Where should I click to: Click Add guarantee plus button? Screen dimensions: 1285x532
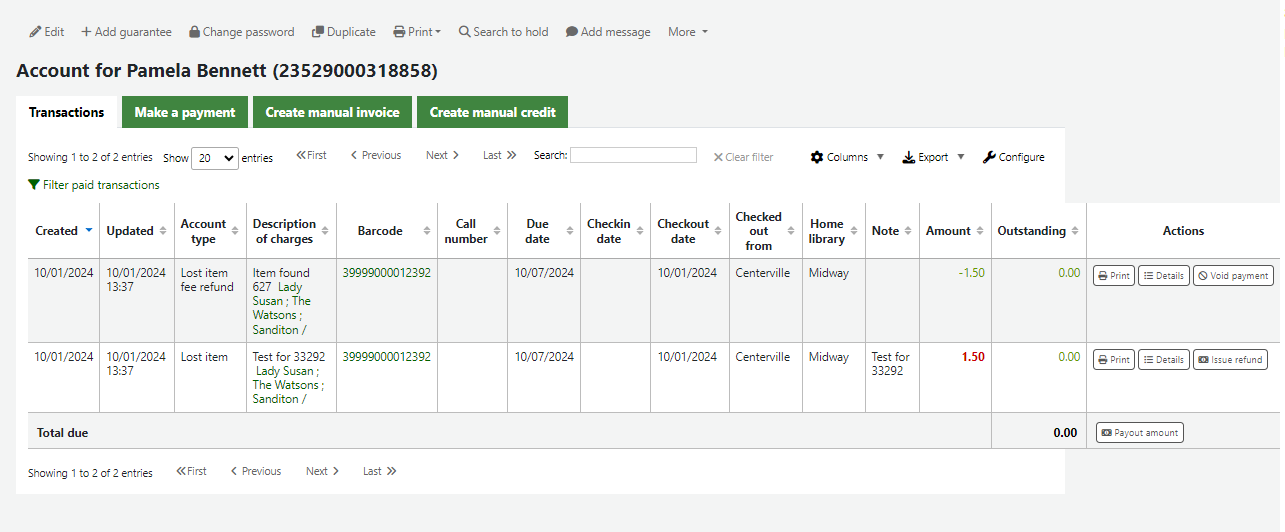(126, 32)
